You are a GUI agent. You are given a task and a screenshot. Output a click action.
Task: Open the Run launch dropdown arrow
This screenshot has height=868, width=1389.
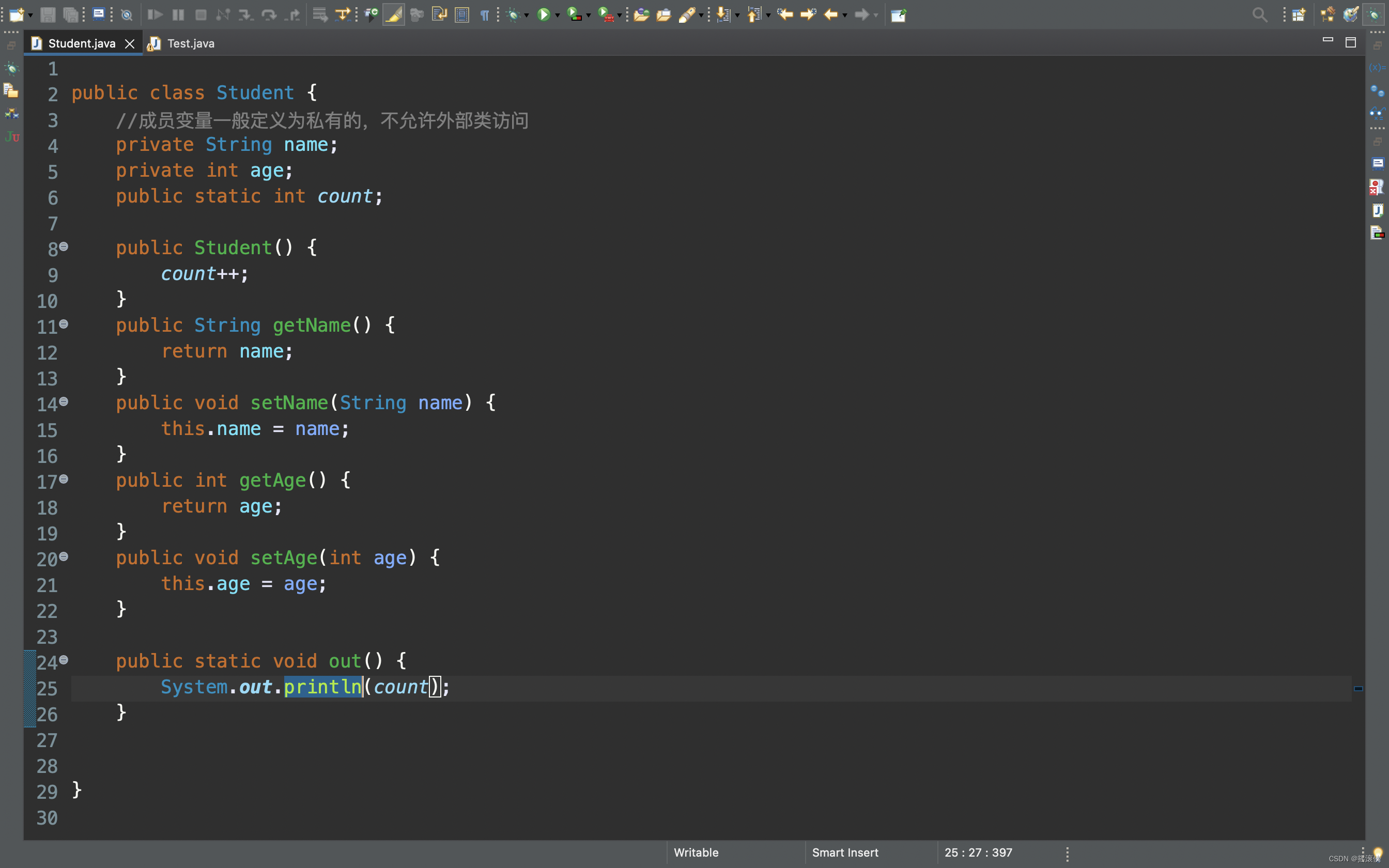(x=558, y=16)
